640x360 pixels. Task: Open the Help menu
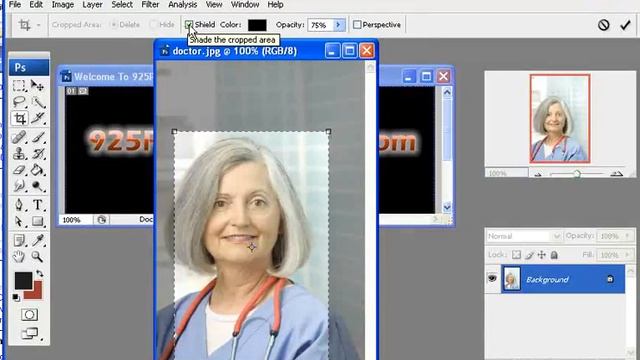276,5
